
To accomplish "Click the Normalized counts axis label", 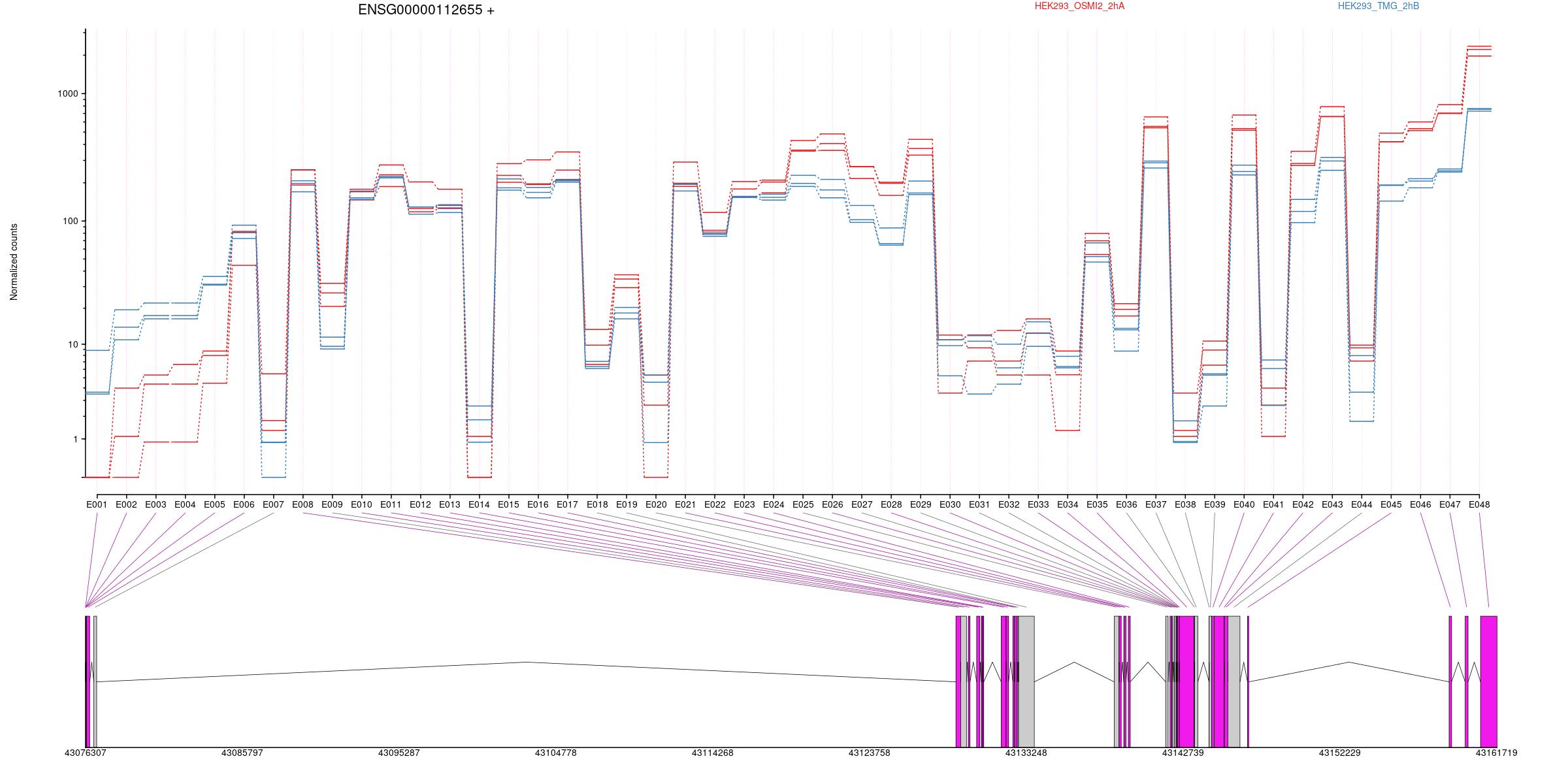I will coord(14,262).
